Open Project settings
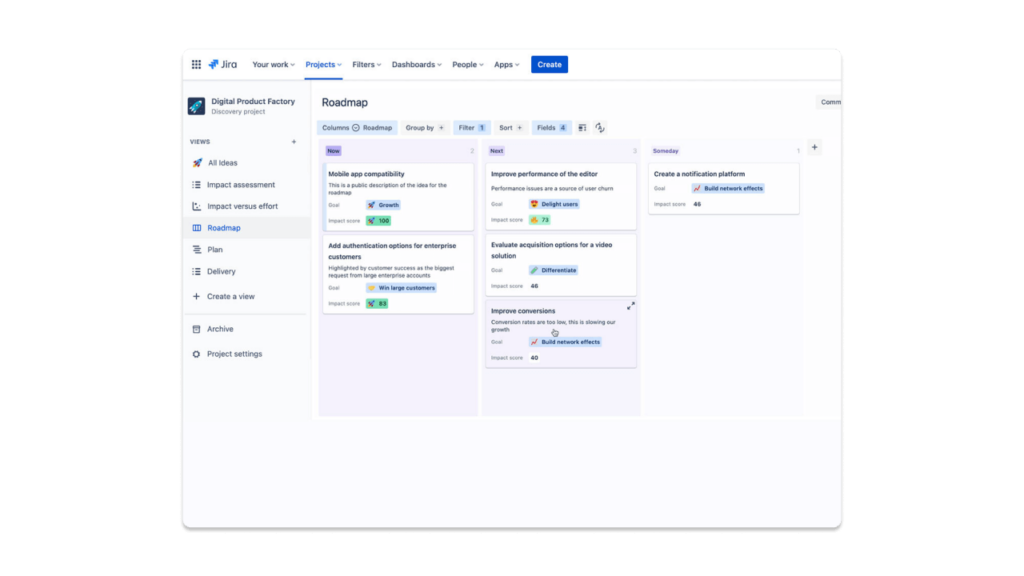The width and height of the screenshot is (1024, 576). [234, 354]
